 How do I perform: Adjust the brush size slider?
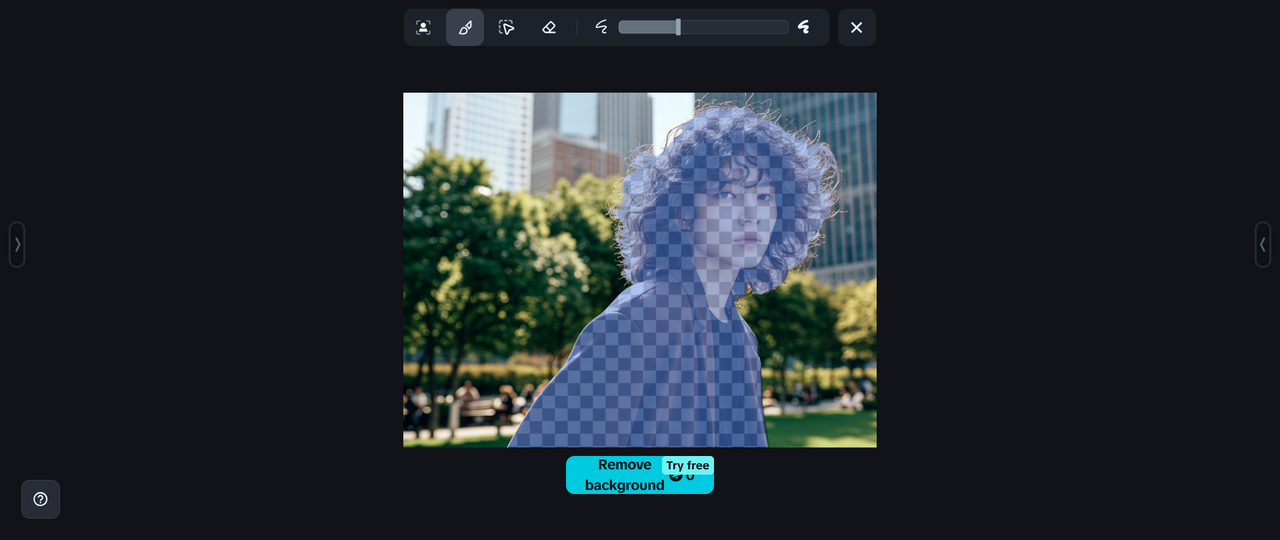point(703,27)
